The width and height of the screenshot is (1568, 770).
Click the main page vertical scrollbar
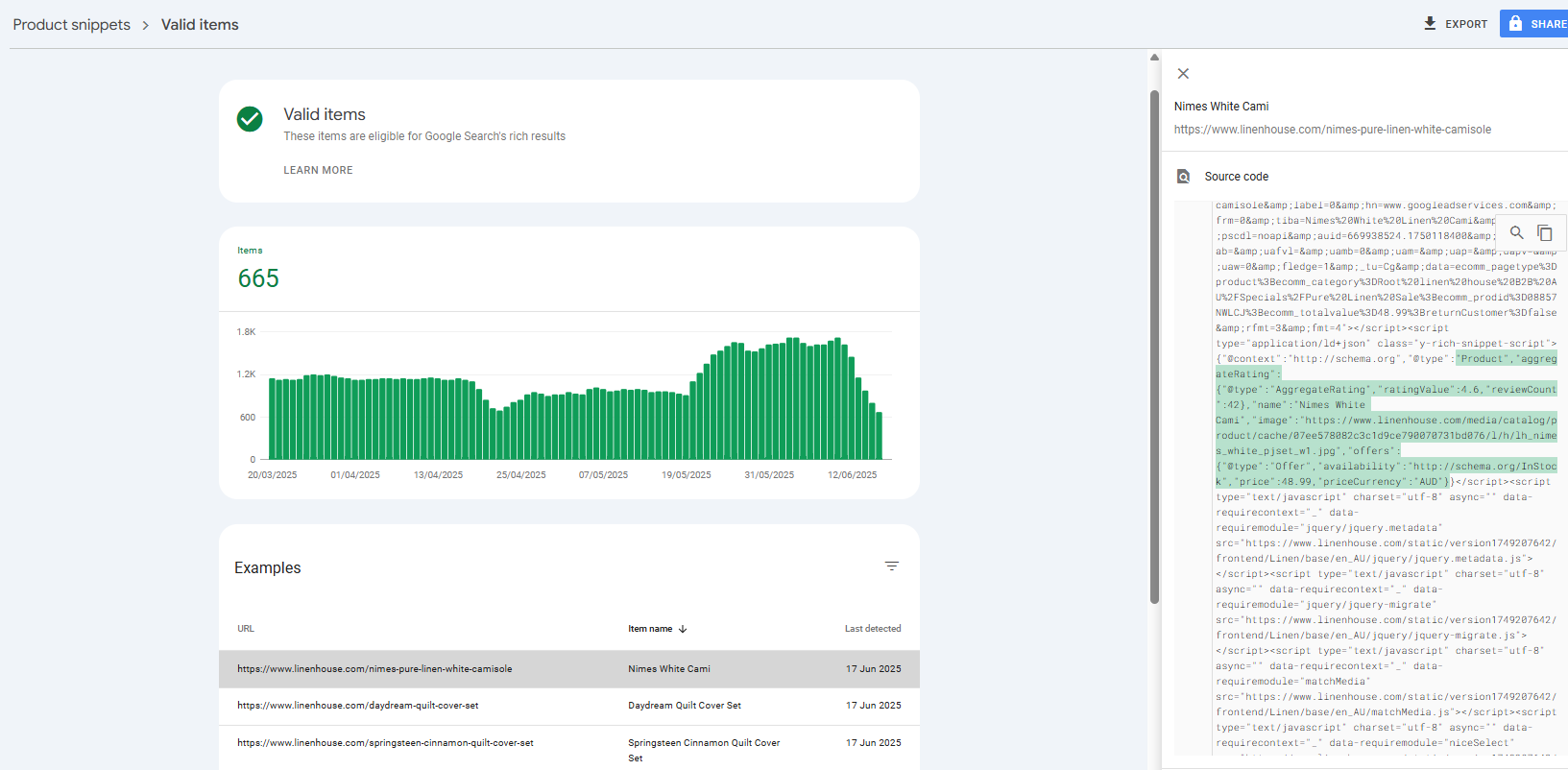[1154, 346]
